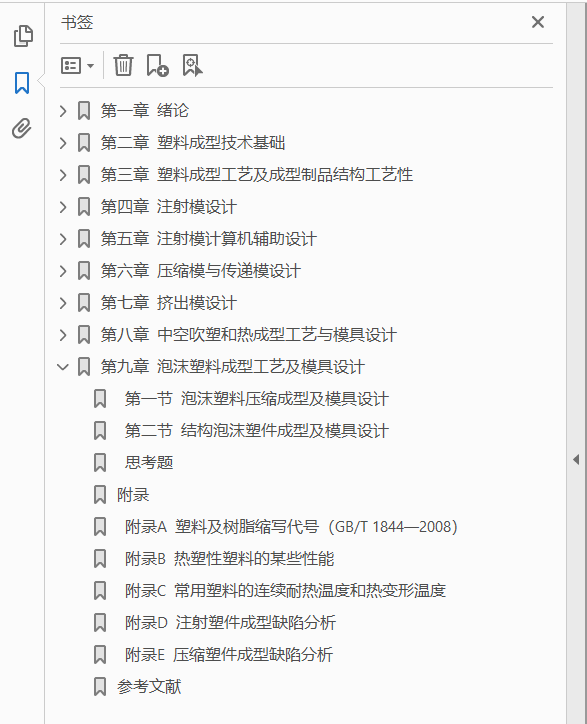Go to 附录 bookmark
The width and height of the screenshot is (587, 724).
pos(133,495)
